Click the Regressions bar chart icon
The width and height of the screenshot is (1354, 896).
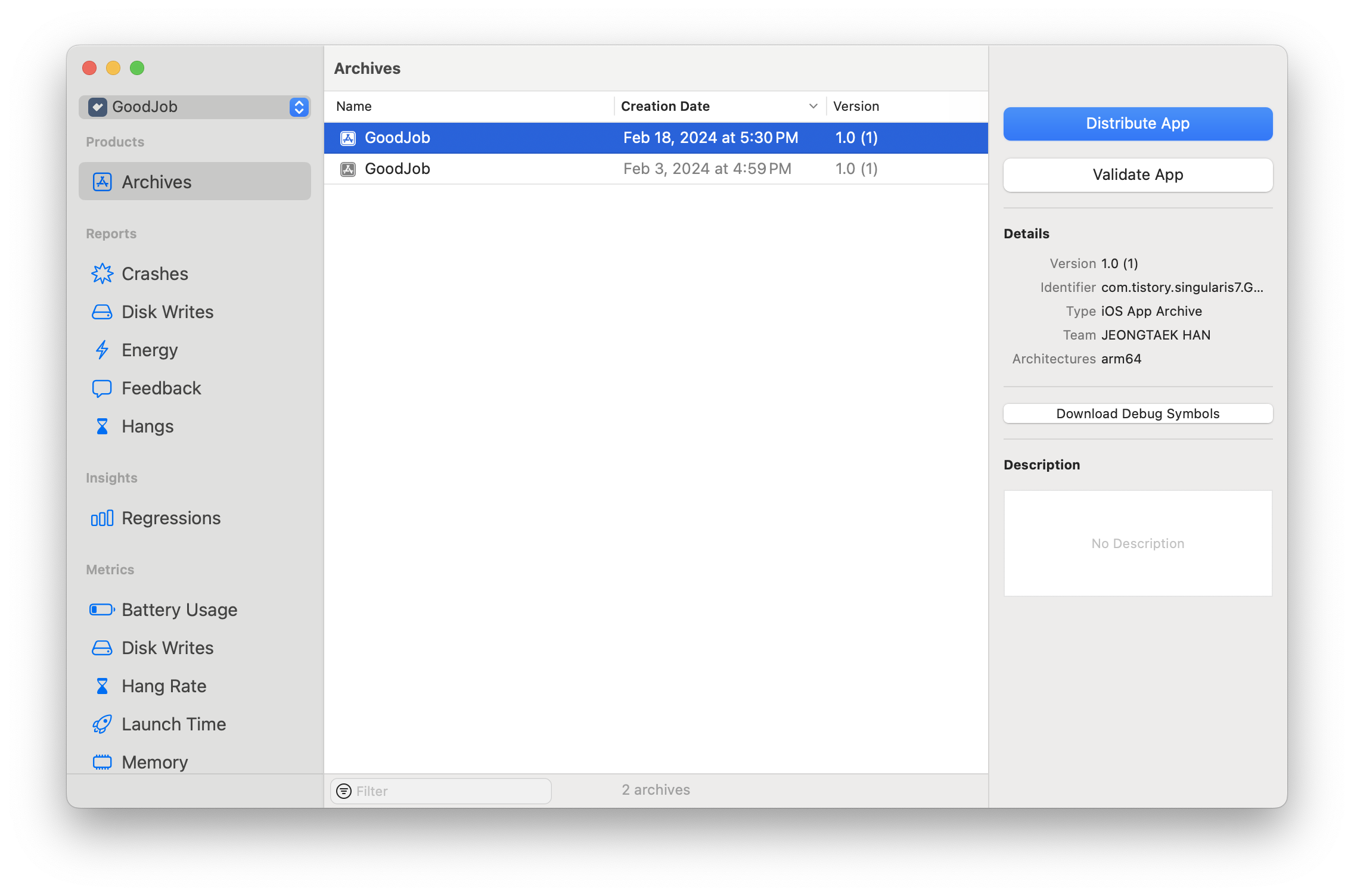click(102, 518)
